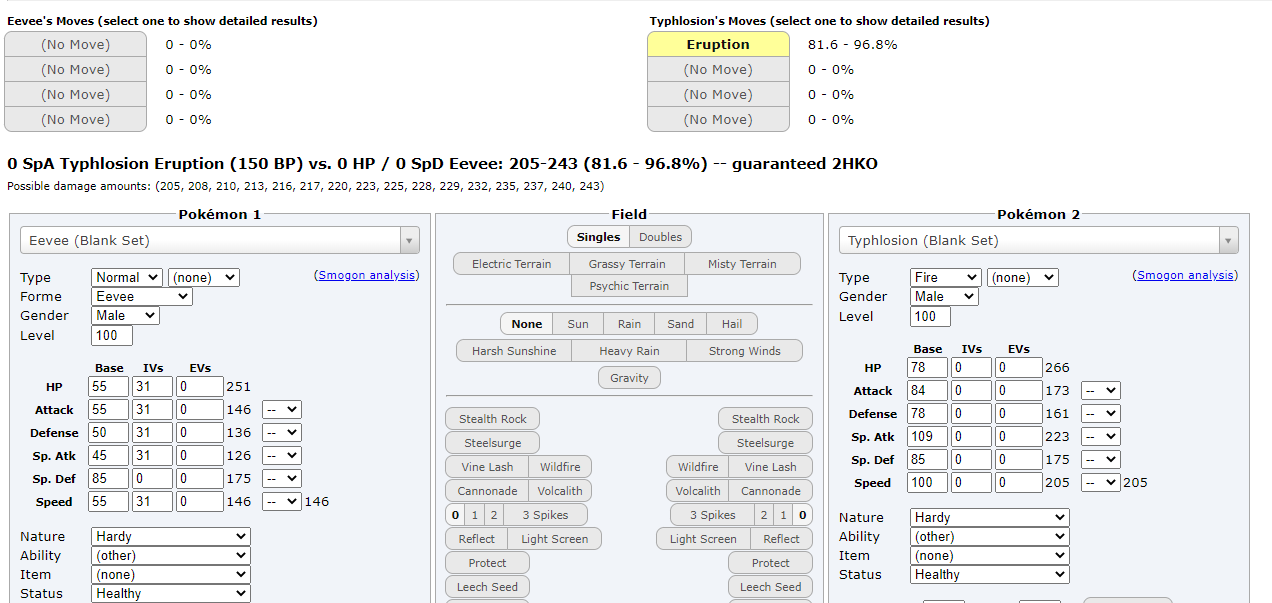Toggle Cannonade on Eevee's side
The height and width of the screenshot is (603, 1272).
(487, 491)
